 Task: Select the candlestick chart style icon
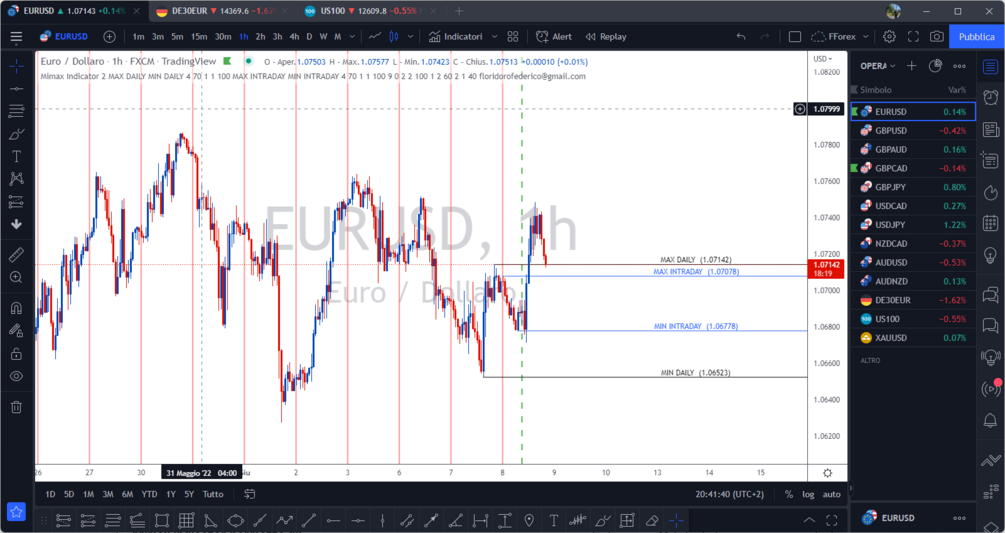click(x=394, y=37)
